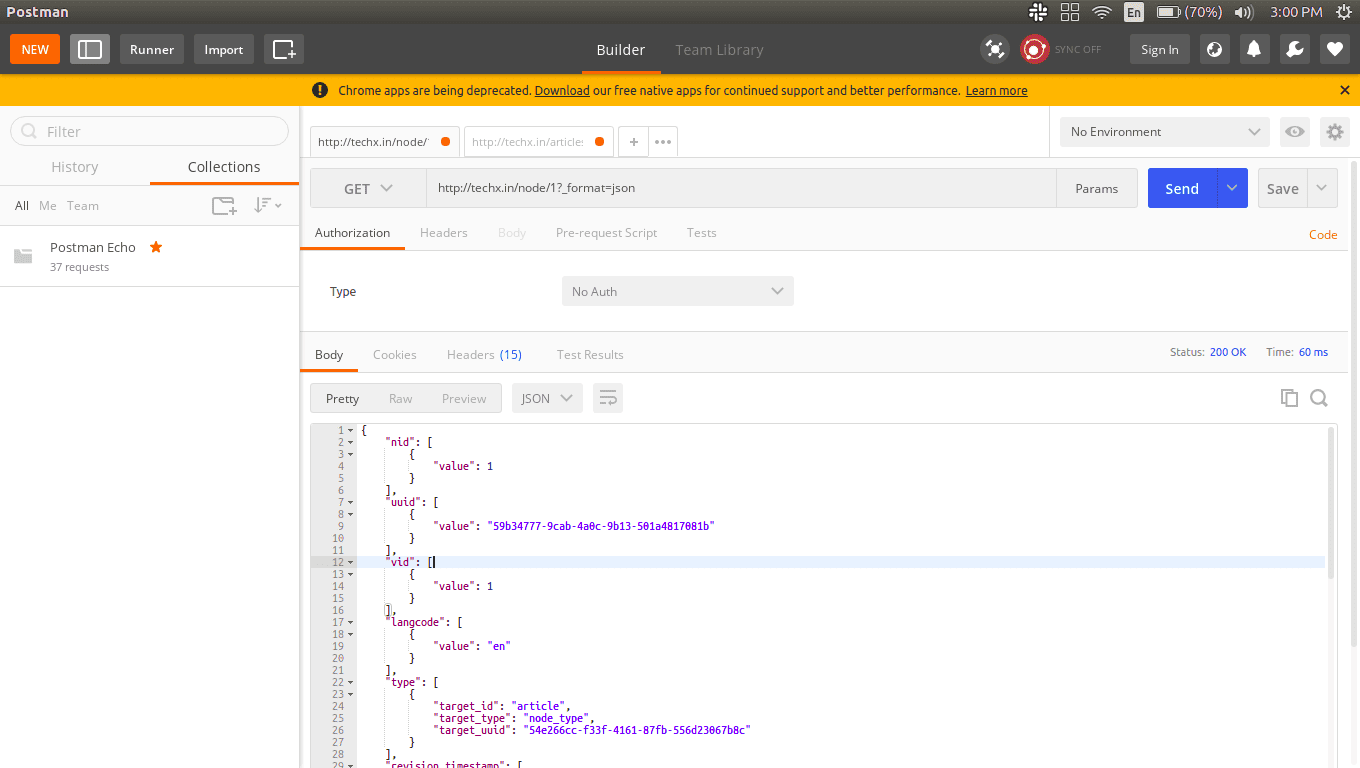
Task: Open the Code link
Action: pos(1323,234)
